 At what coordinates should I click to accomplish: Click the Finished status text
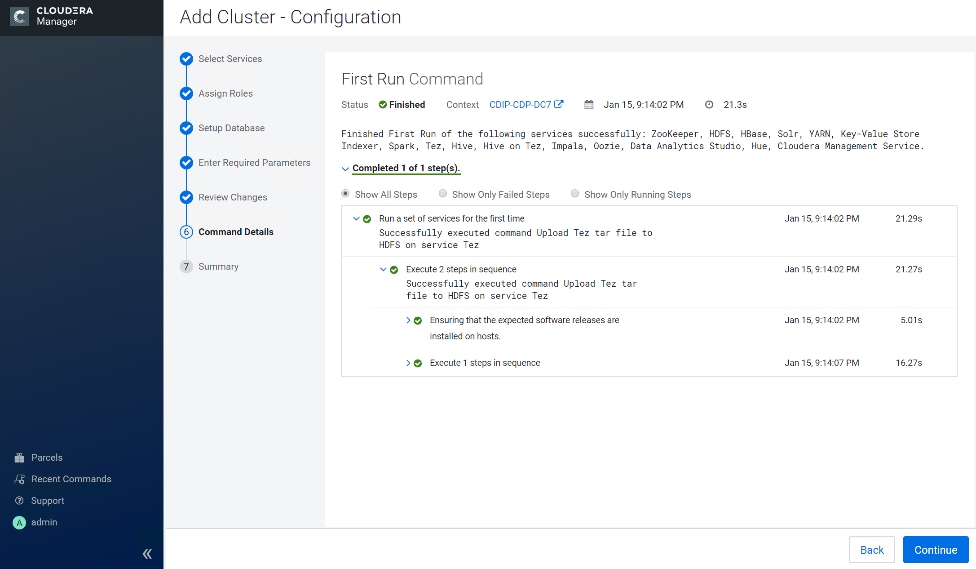coord(407,105)
